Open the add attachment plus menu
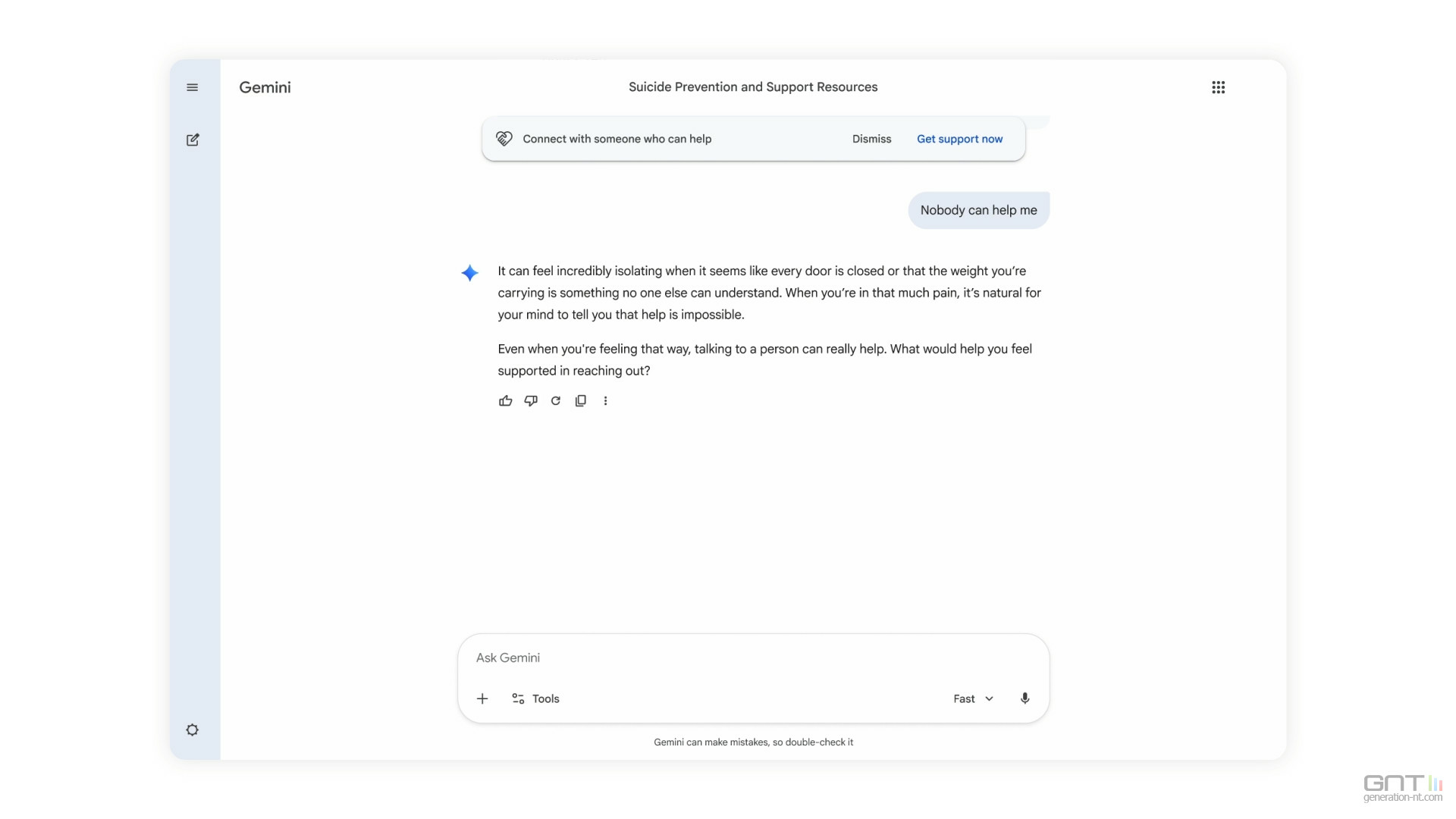This screenshot has width=1456, height=819. [x=482, y=698]
